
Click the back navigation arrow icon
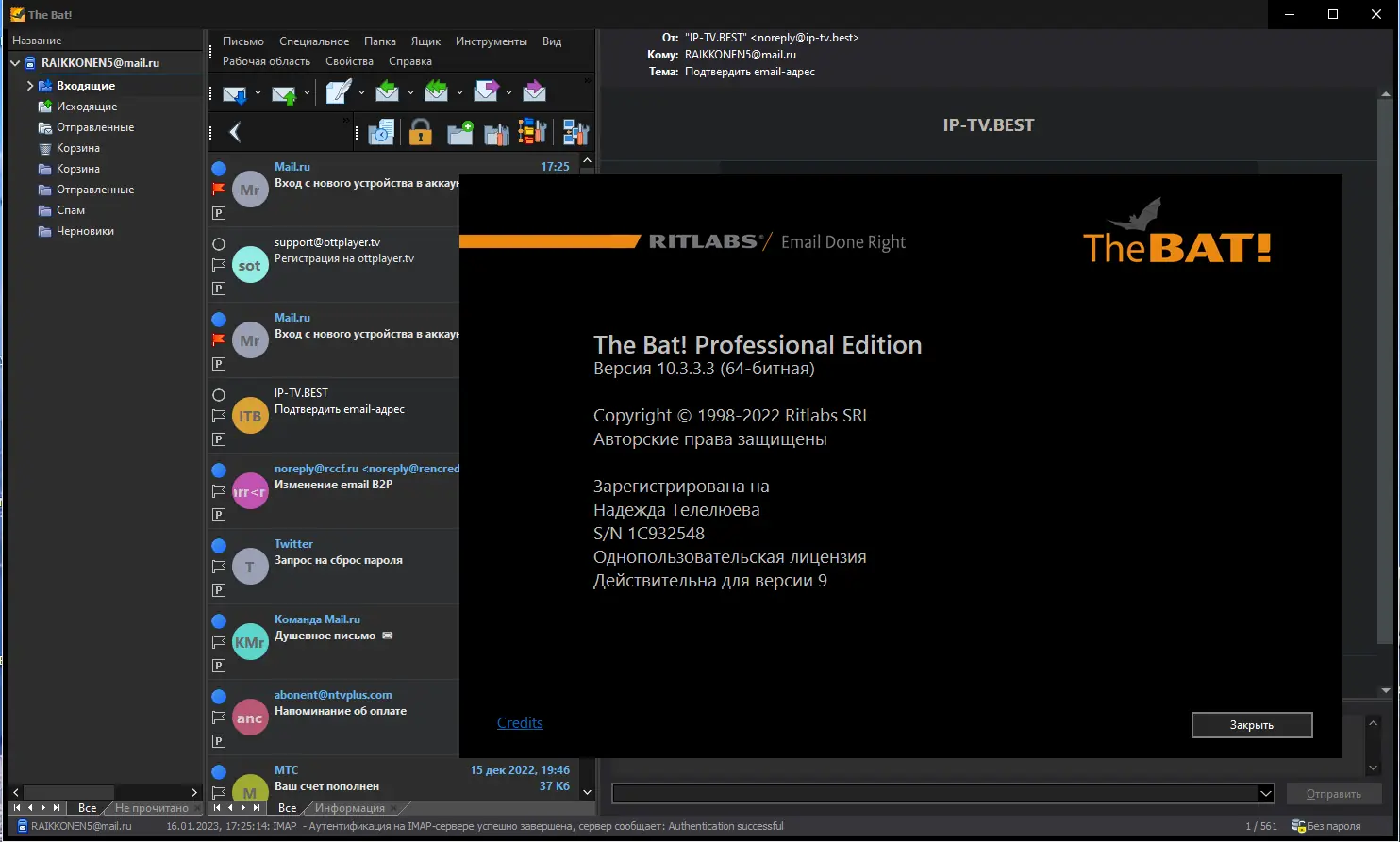tap(234, 131)
